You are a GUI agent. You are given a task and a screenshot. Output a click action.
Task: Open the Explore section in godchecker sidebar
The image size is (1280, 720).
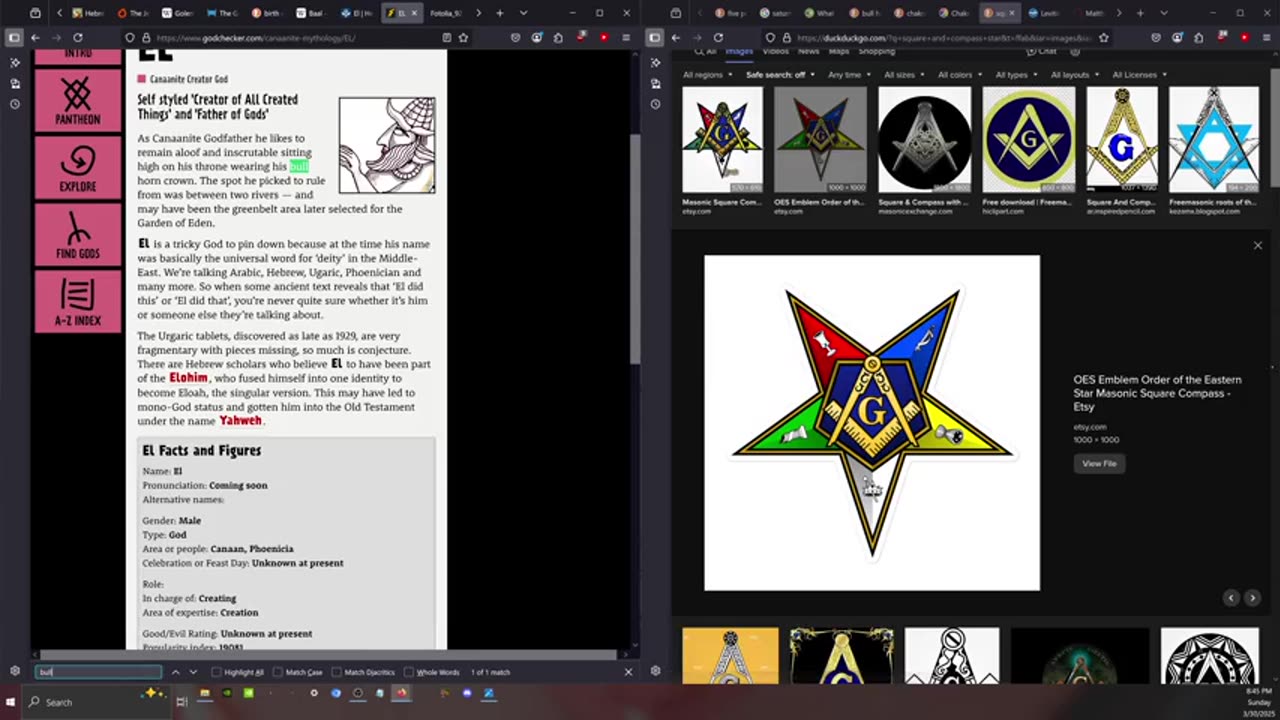[x=77, y=167]
